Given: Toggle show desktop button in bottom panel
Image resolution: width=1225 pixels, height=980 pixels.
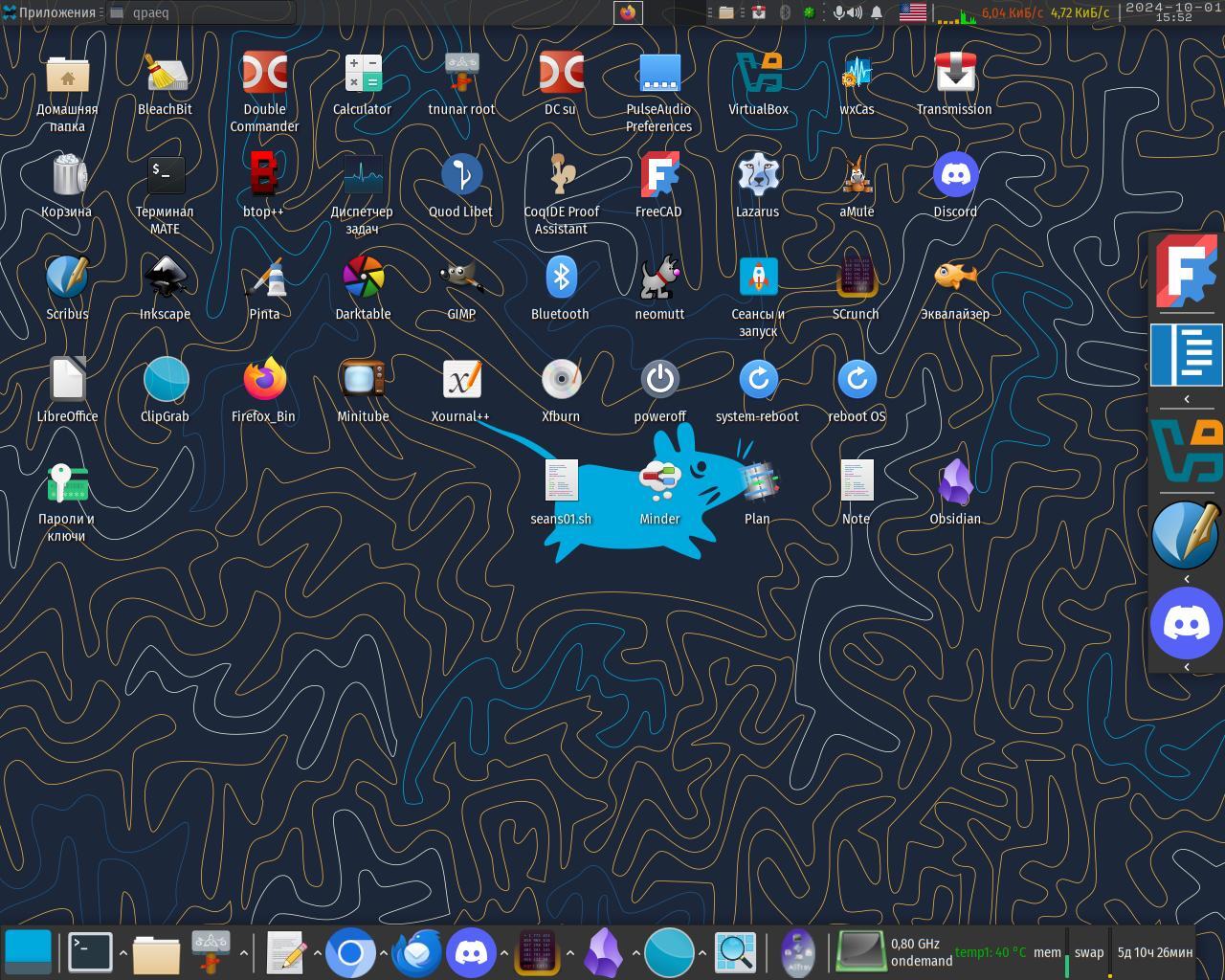Looking at the screenshot, I should point(28,952).
